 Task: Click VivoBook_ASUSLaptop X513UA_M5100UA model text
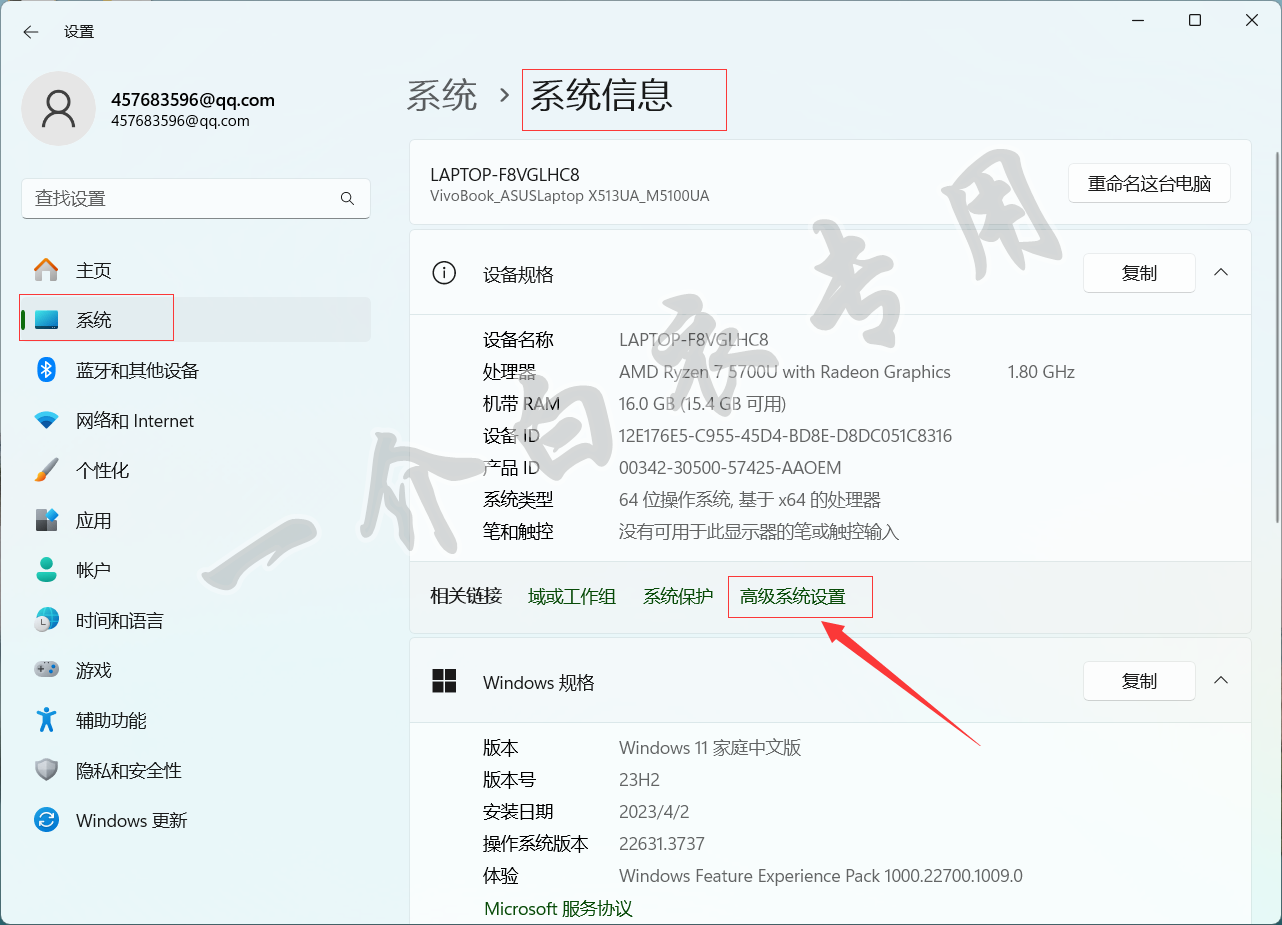coord(570,196)
